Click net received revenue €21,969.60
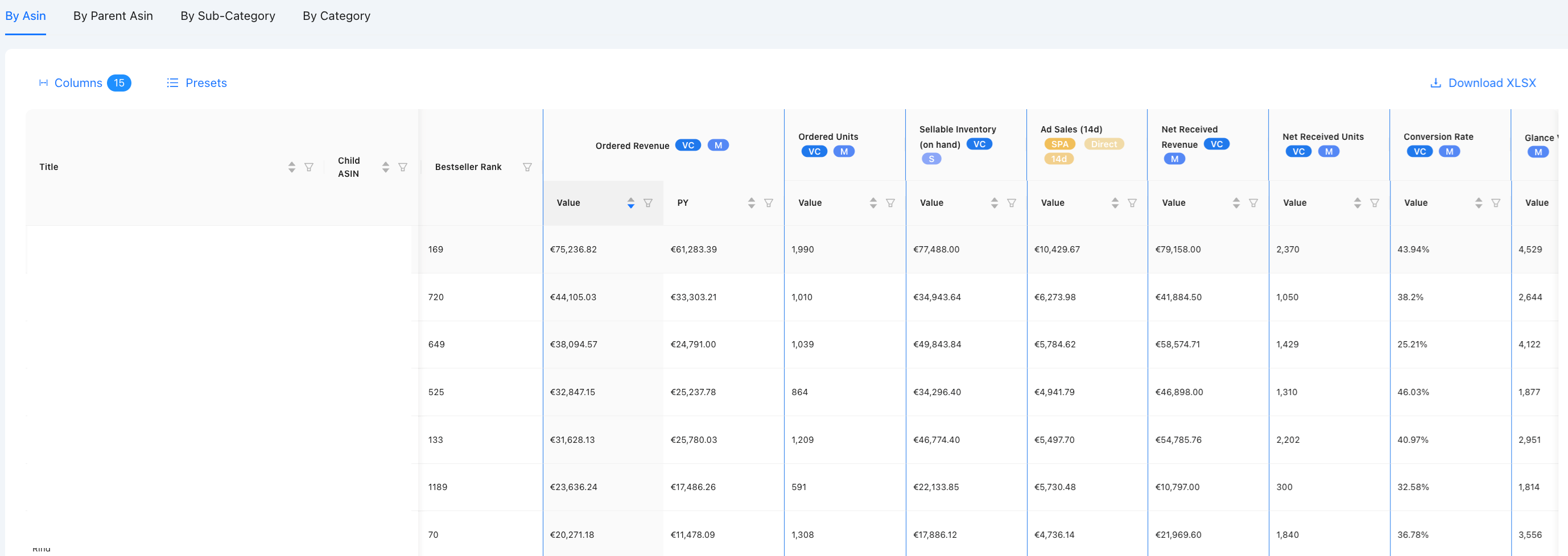1568x556 pixels. tap(1178, 535)
